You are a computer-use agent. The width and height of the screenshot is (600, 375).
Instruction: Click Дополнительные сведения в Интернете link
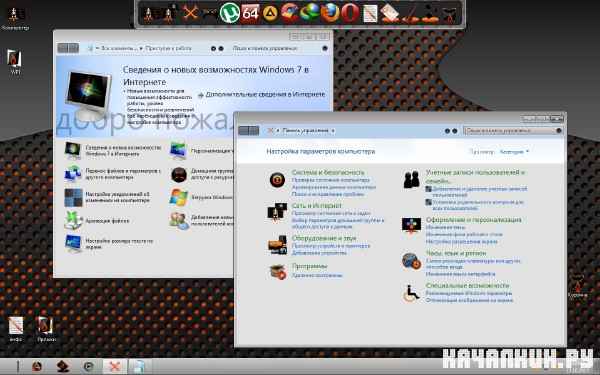(265, 94)
